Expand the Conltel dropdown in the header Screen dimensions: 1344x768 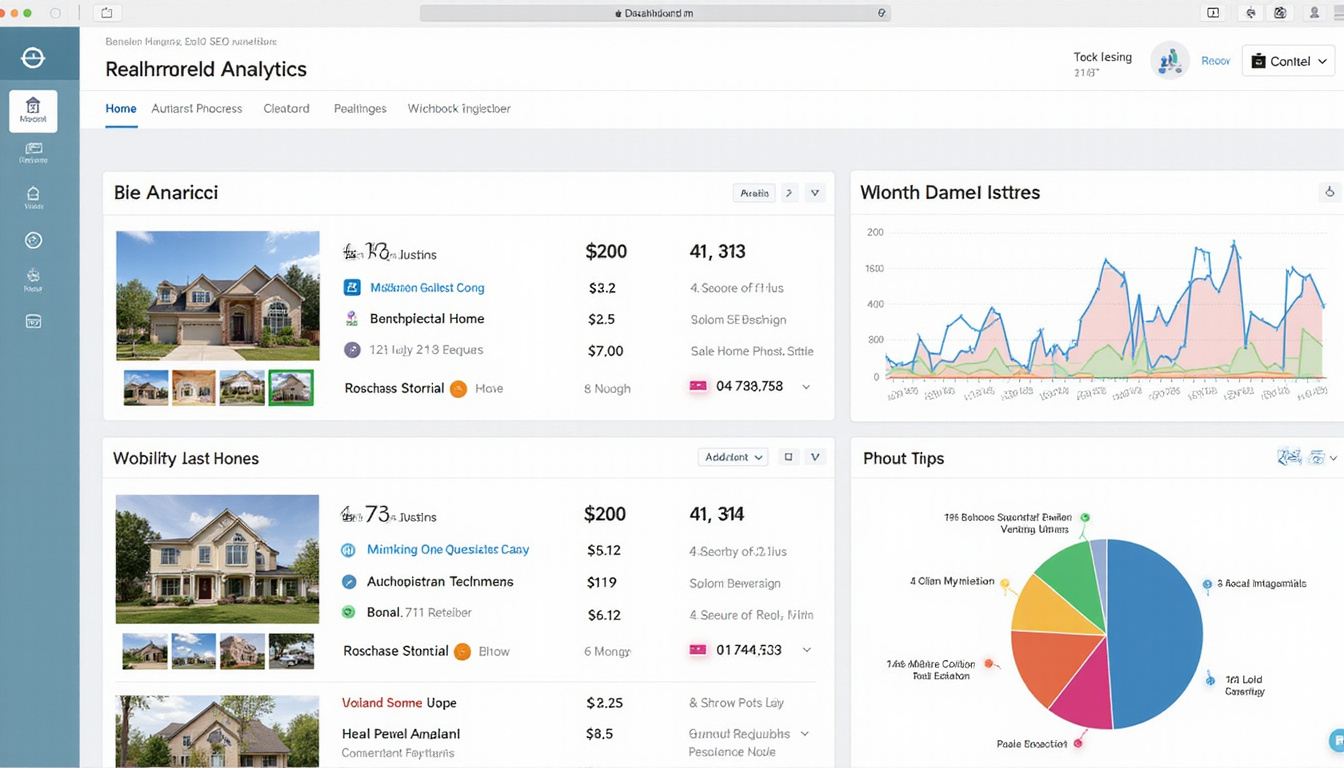point(1287,60)
